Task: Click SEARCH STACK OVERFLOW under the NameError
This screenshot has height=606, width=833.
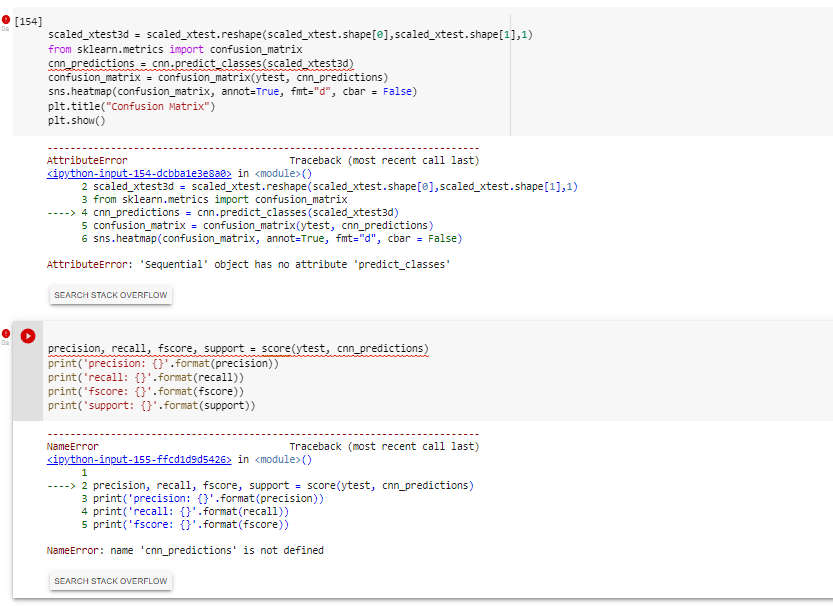Action: 110,581
